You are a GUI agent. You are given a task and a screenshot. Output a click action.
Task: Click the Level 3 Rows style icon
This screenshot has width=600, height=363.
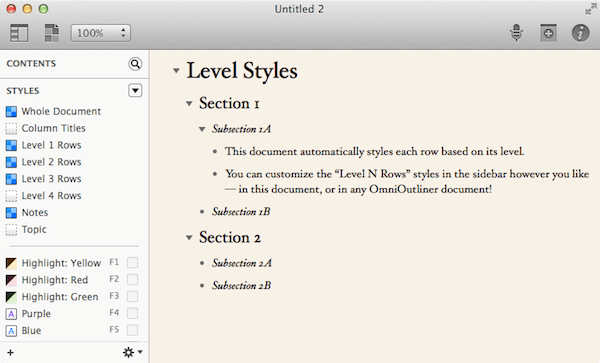[x=11, y=179]
